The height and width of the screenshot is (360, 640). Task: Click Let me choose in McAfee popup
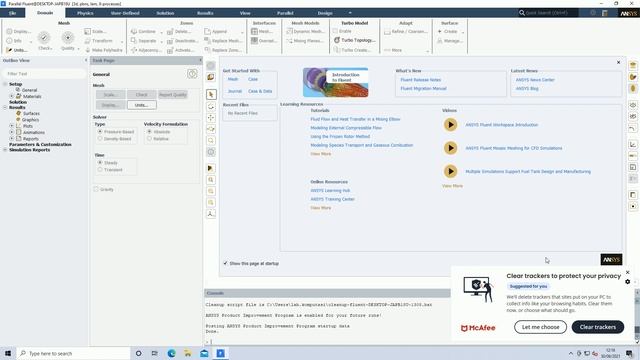click(x=540, y=327)
